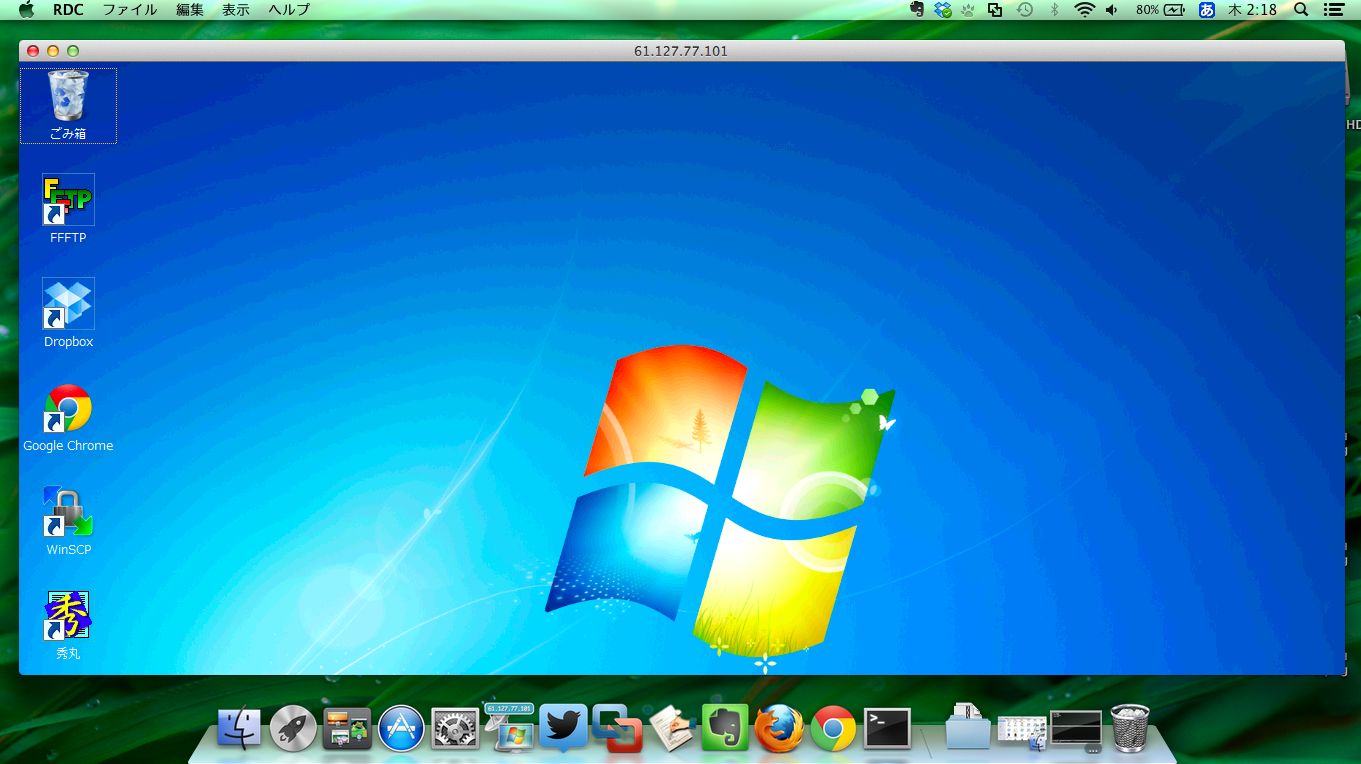Restore the minimized terminal window in Dock
The image size is (1361, 764).
pos(1076,731)
